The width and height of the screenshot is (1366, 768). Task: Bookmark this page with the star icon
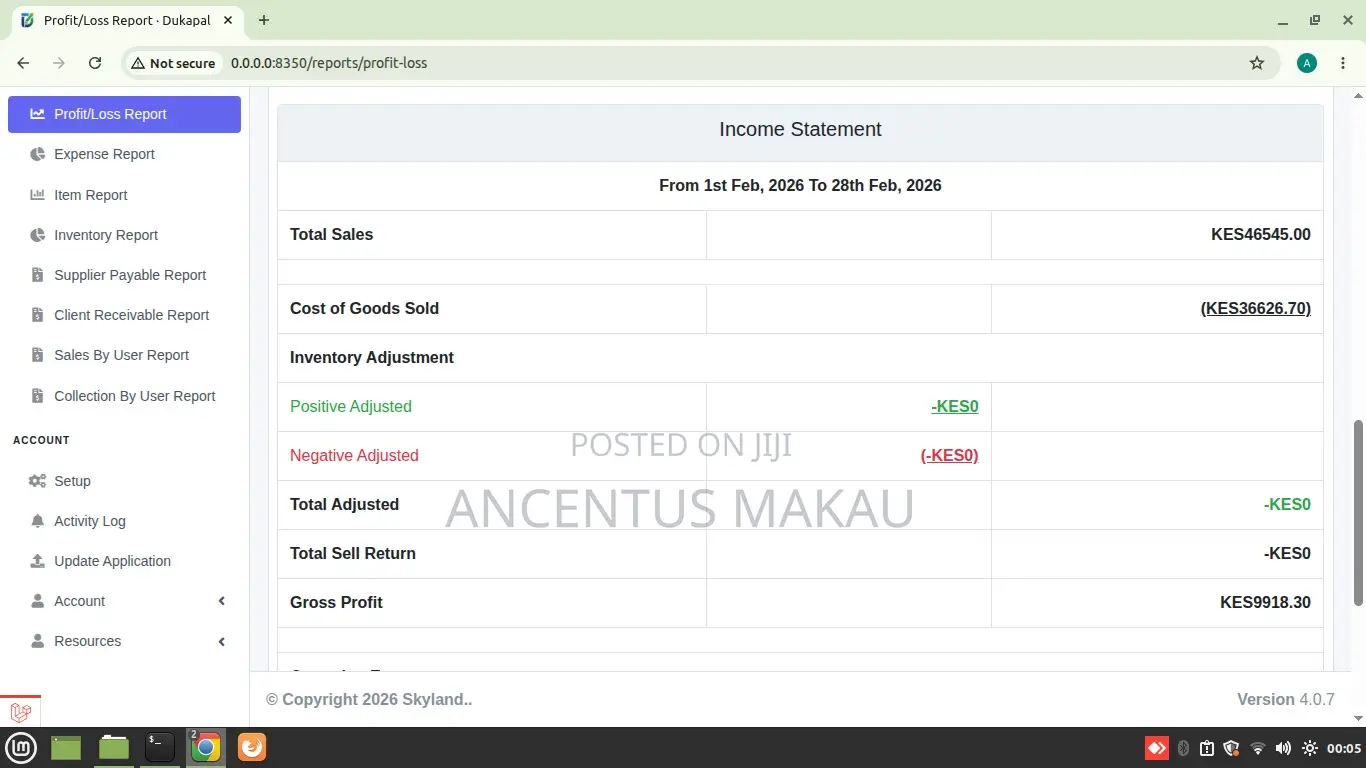coord(1257,63)
